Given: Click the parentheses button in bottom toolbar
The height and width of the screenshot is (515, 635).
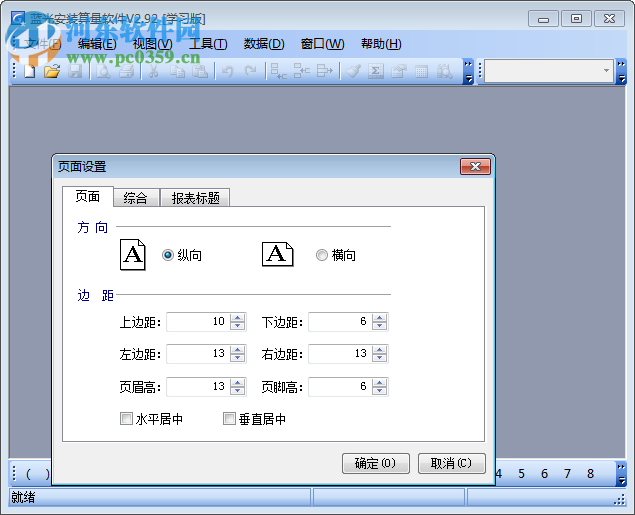Looking at the screenshot, I should pos(38,473).
